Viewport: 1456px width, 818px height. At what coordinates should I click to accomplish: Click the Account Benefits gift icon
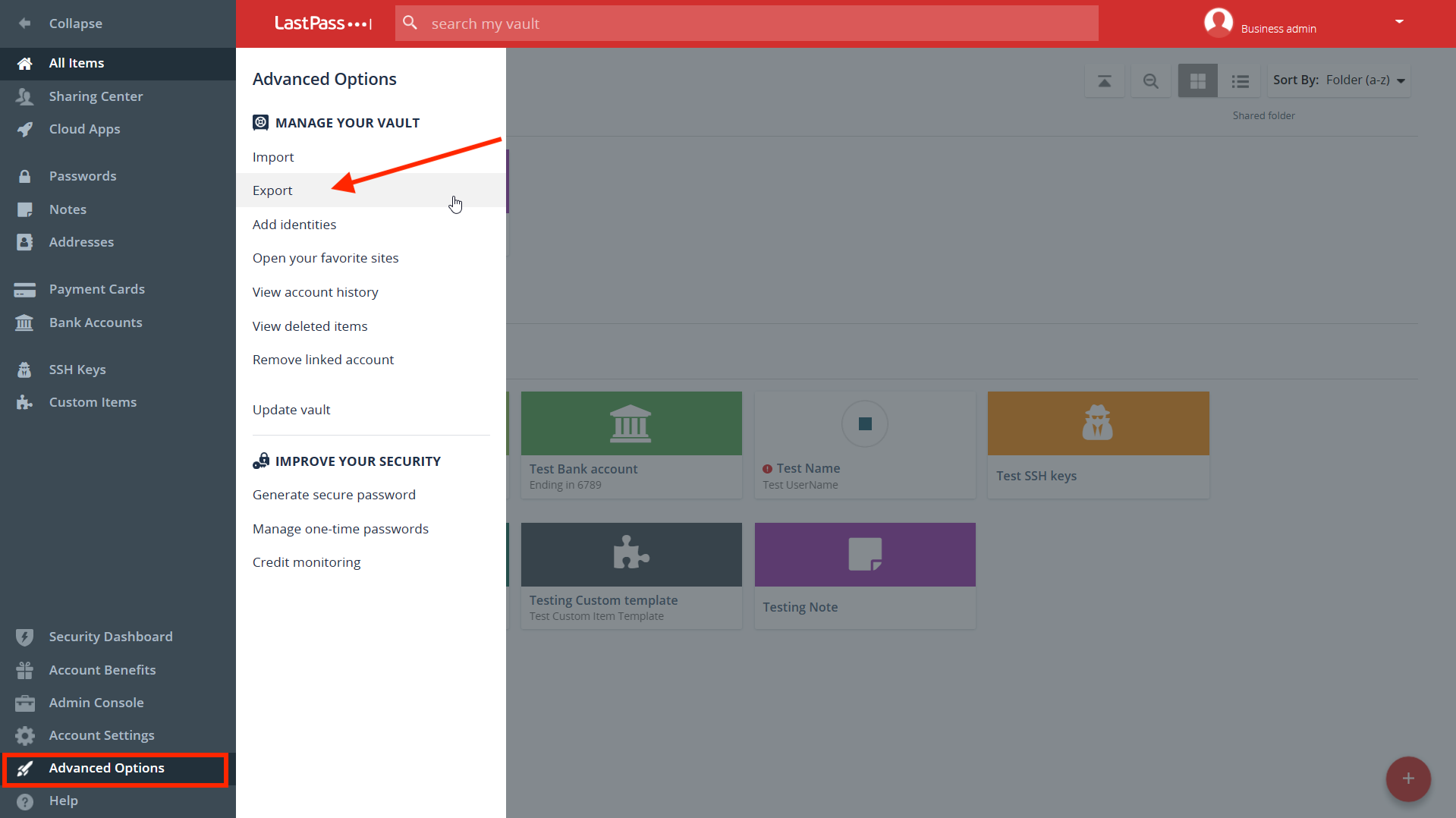(x=25, y=670)
